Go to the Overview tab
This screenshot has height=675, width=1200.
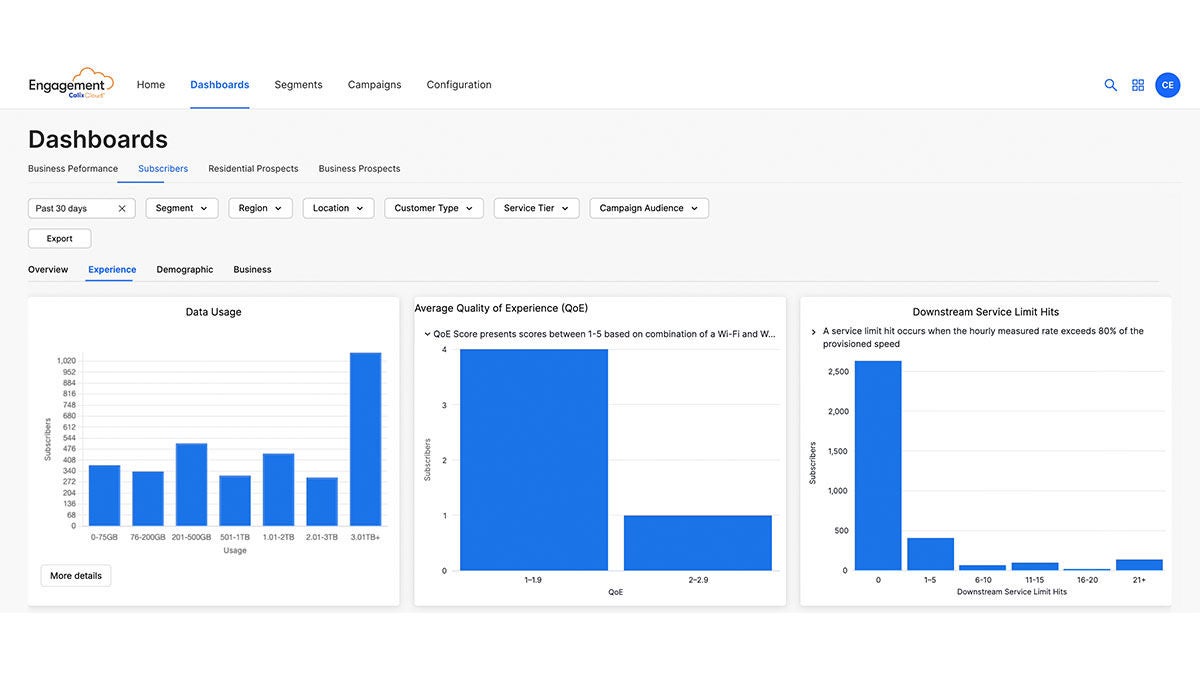pos(47,269)
